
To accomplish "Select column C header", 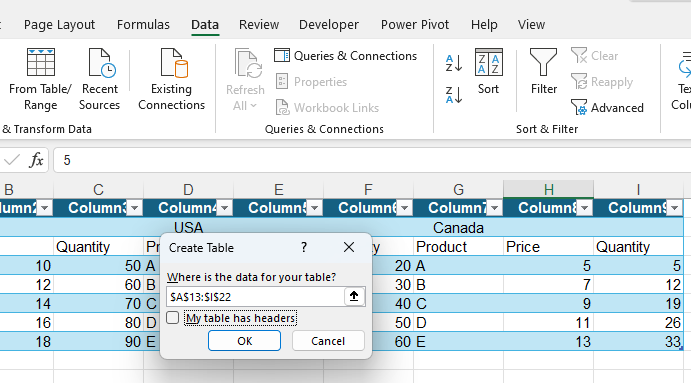I will click(x=98, y=190).
